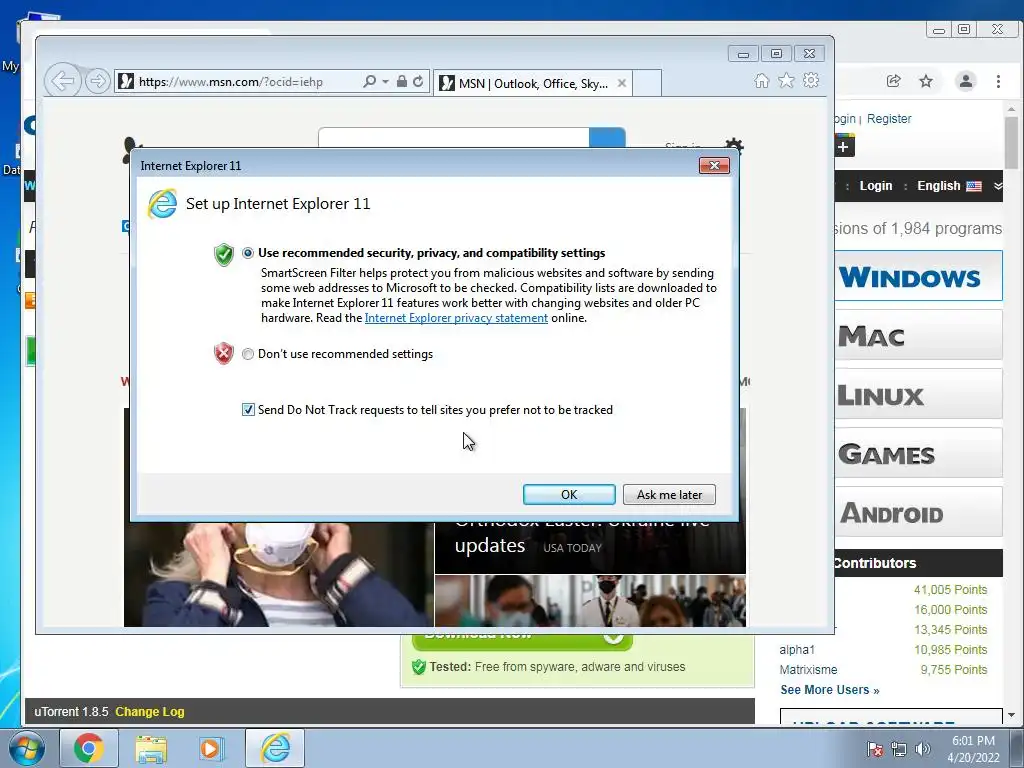The width and height of the screenshot is (1024, 768).
Task: Click the vertical scrollbar thumb in Chrome
Action: tap(1011, 142)
